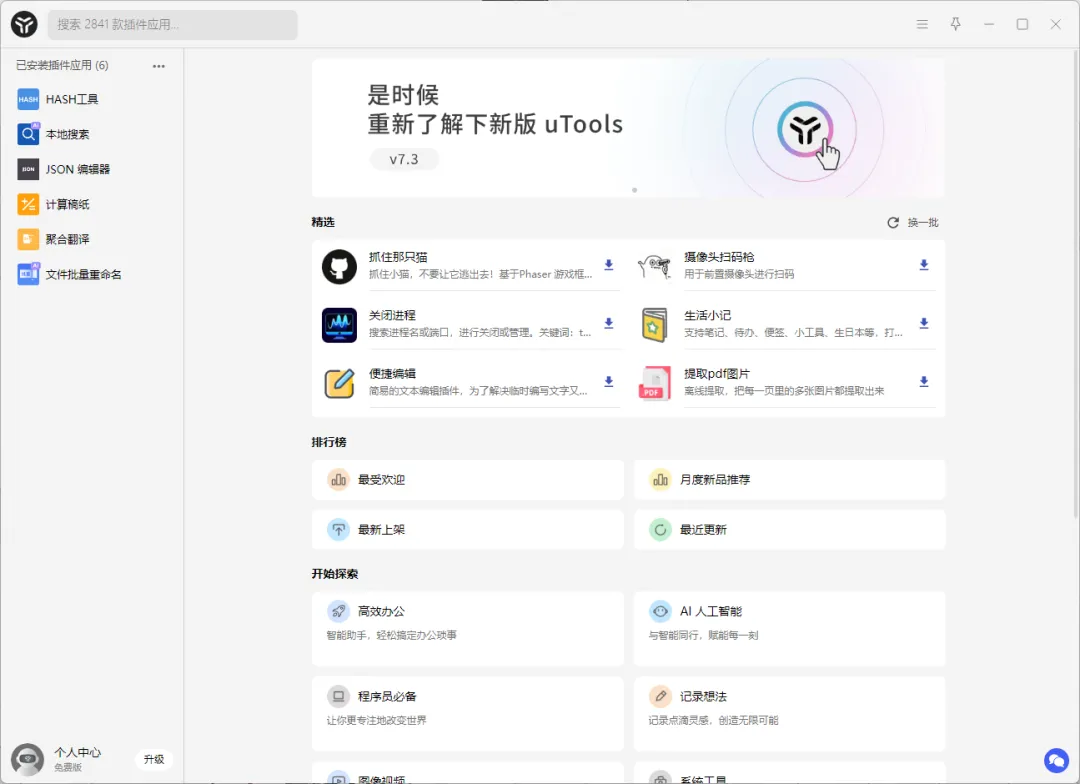Image resolution: width=1080 pixels, height=784 pixels.
Task: Open the 提取pdf图片 plugin icon
Action: point(654,384)
